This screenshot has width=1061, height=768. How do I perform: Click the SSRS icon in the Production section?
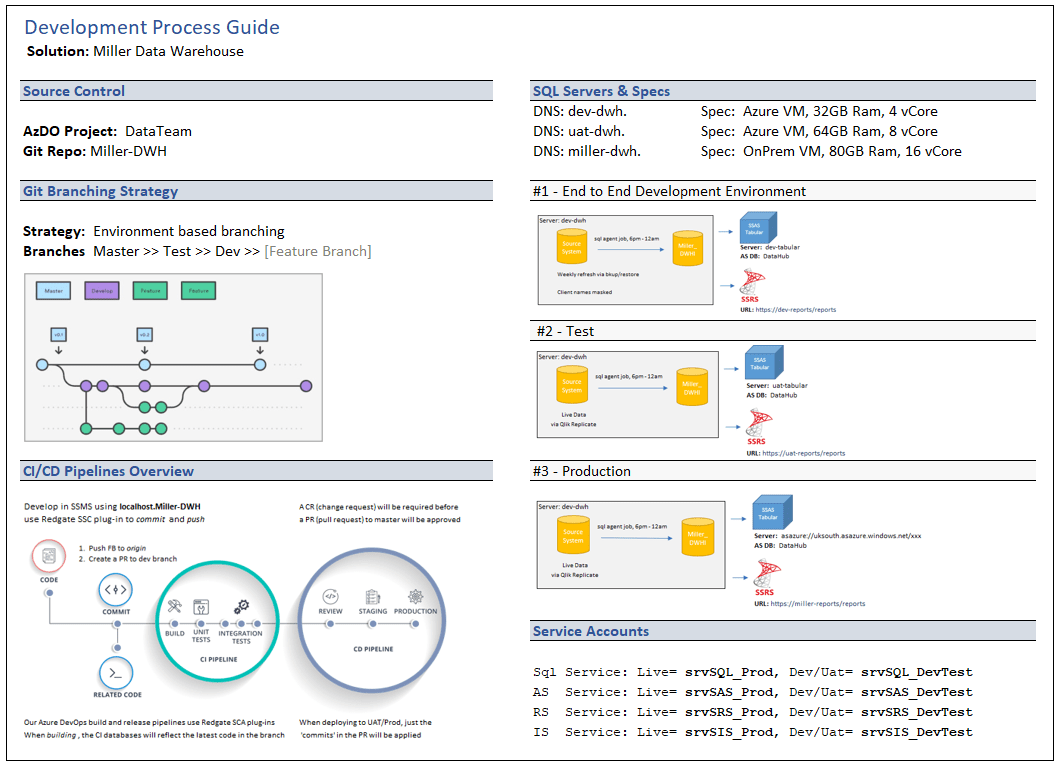click(768, 573)
